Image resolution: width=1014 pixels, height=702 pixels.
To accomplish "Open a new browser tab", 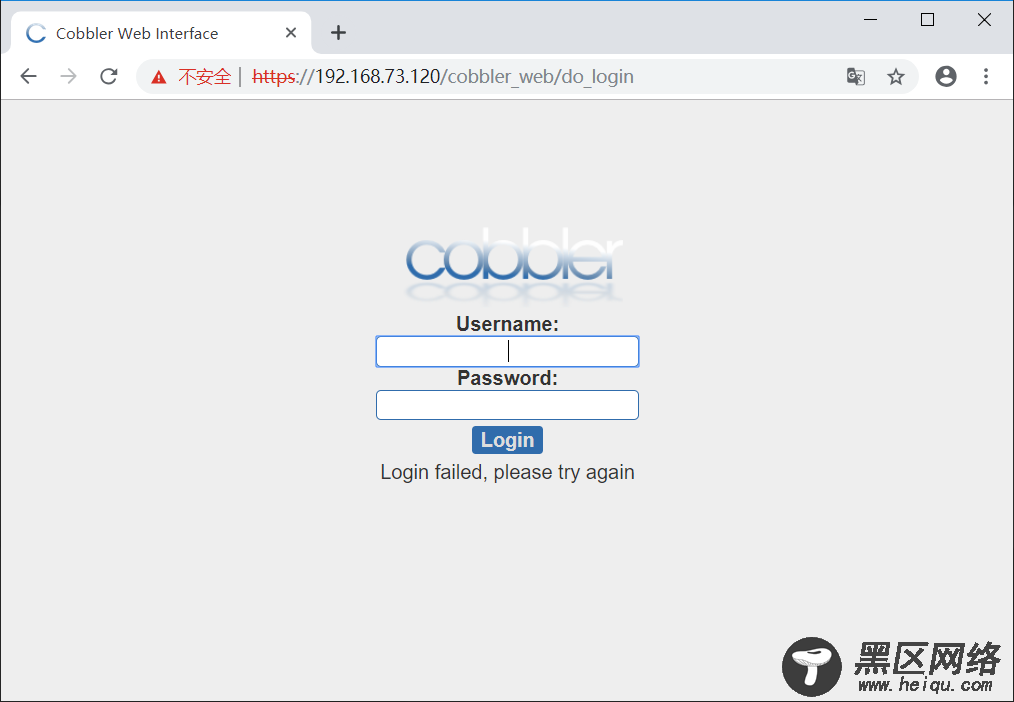I will click(338, 32).
